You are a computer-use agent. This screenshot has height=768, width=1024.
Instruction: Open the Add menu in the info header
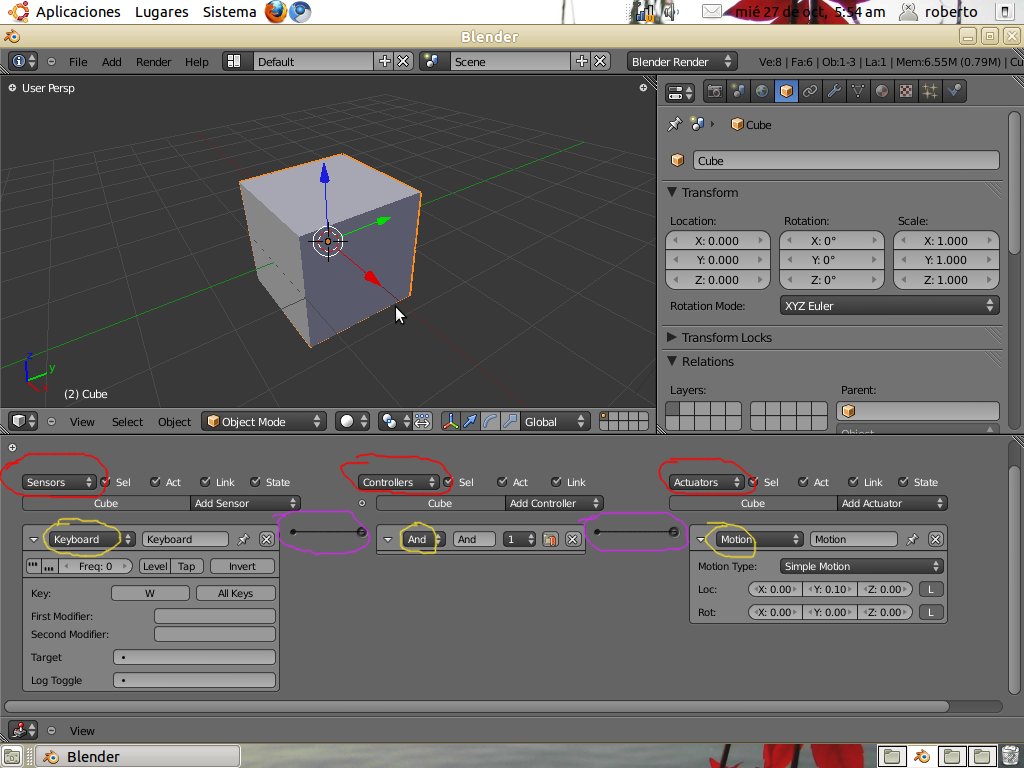tap(112, 61)
